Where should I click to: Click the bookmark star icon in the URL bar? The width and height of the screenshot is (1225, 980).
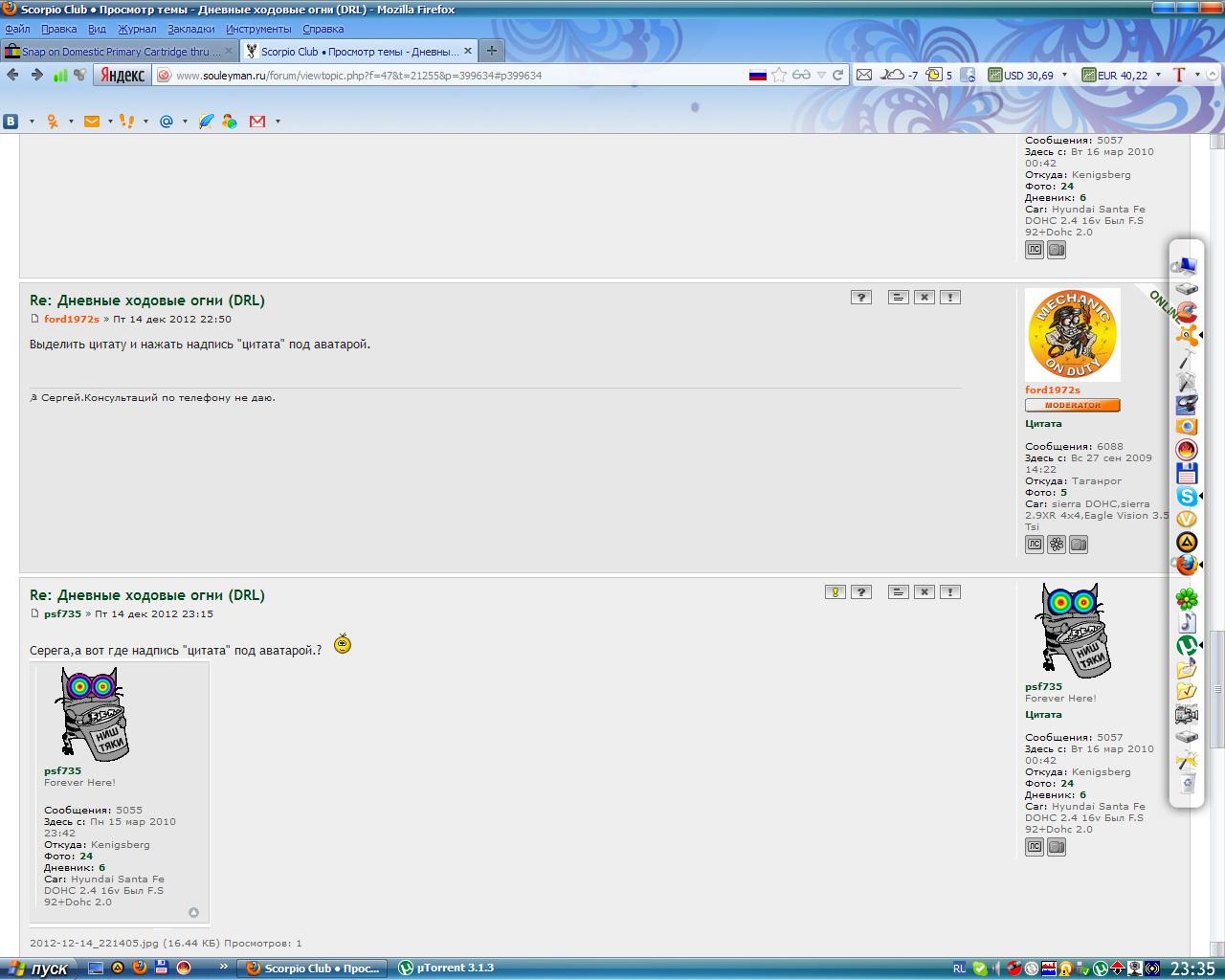click(x=779, y=75)
